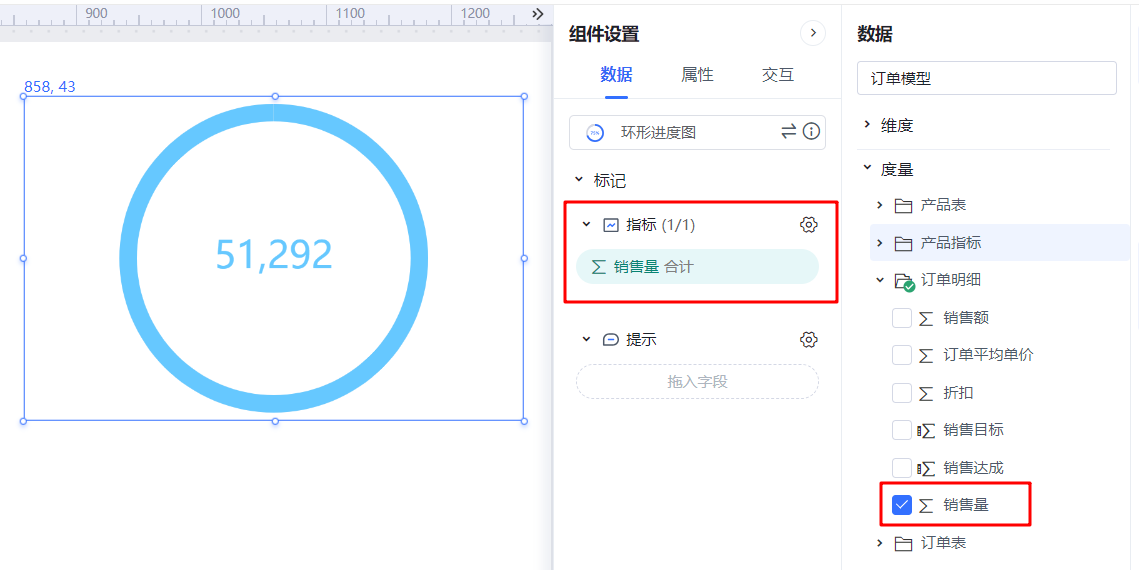Click the 拖入字段 drop zone
1139x570 pixels.
point(697,381)
